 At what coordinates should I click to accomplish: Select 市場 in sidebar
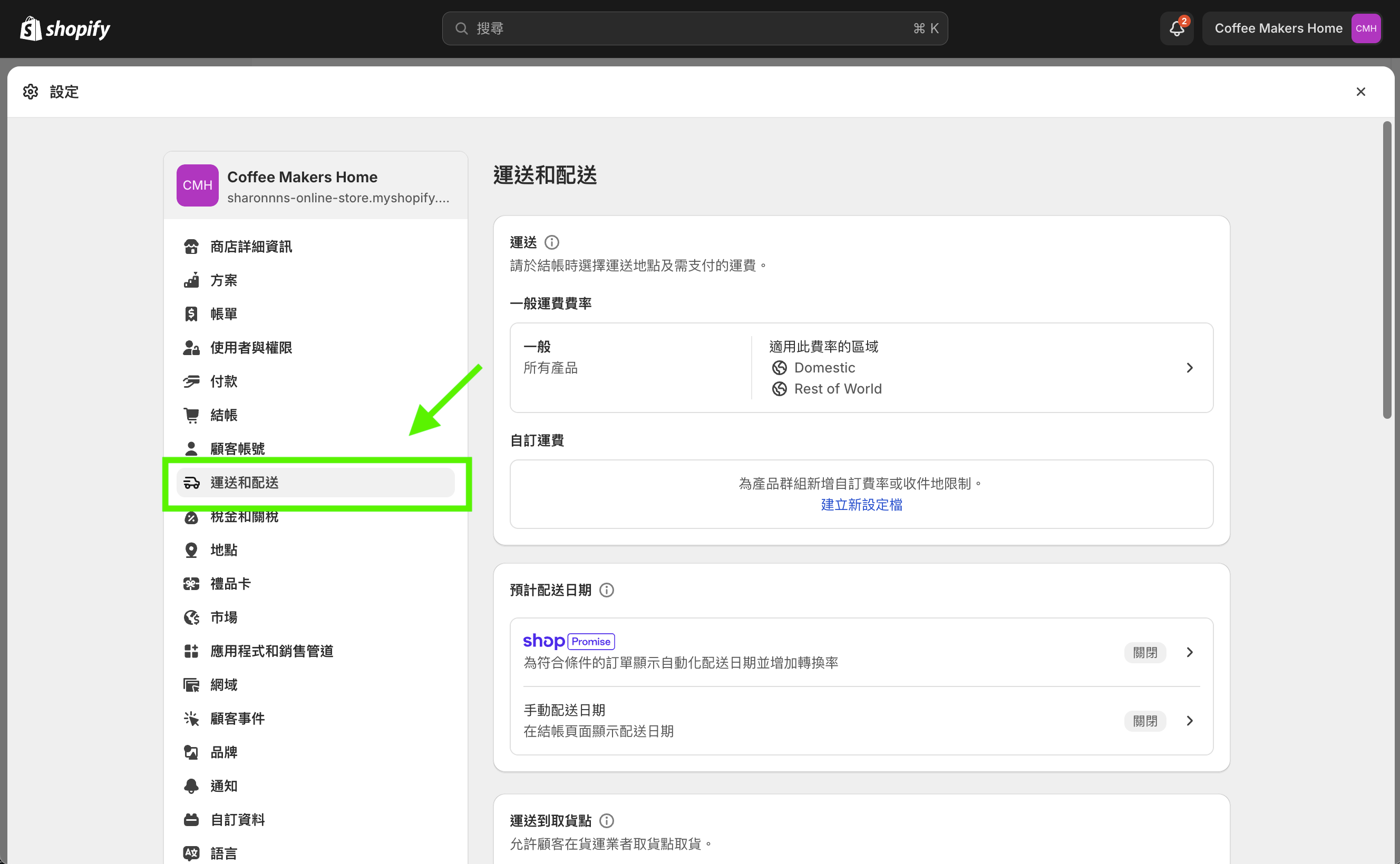tap(316, 618)
